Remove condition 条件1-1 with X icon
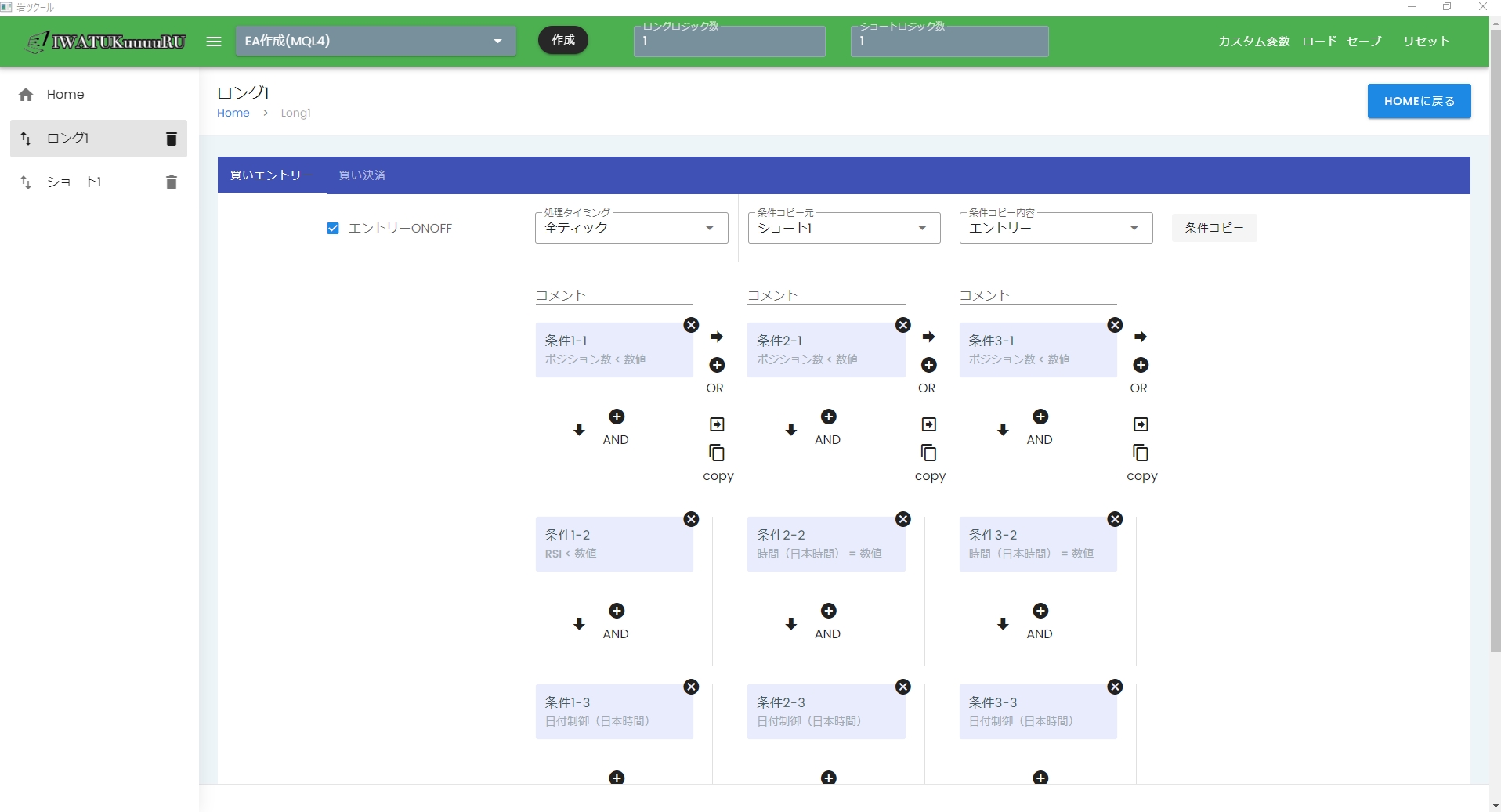This screenshot has width=1501, height=812. 691,325
